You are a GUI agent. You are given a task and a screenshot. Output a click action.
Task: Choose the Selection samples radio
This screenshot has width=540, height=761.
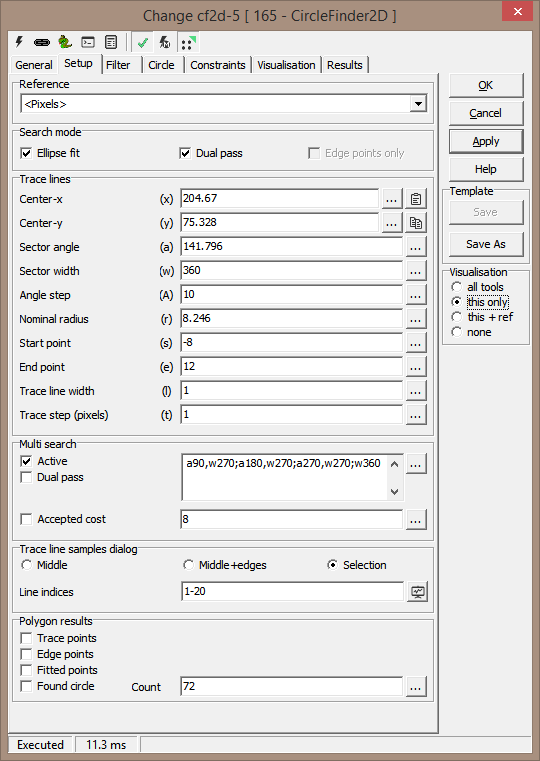(332, 565)
